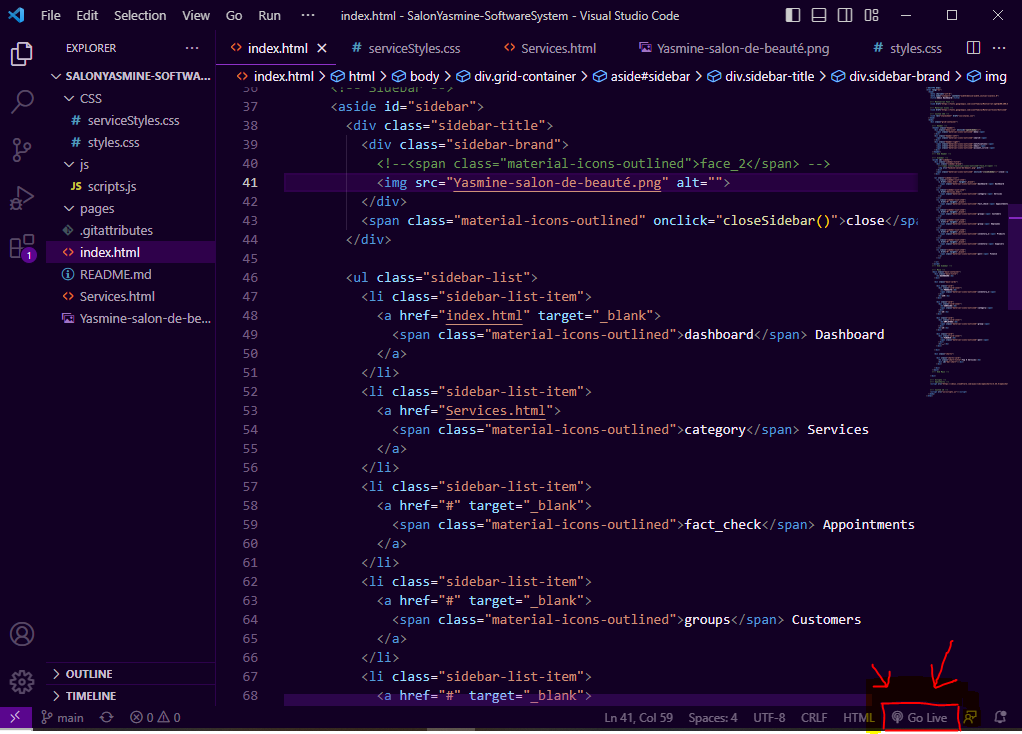Open styles.css in the explorer
1022x734 pixels.
130,142
